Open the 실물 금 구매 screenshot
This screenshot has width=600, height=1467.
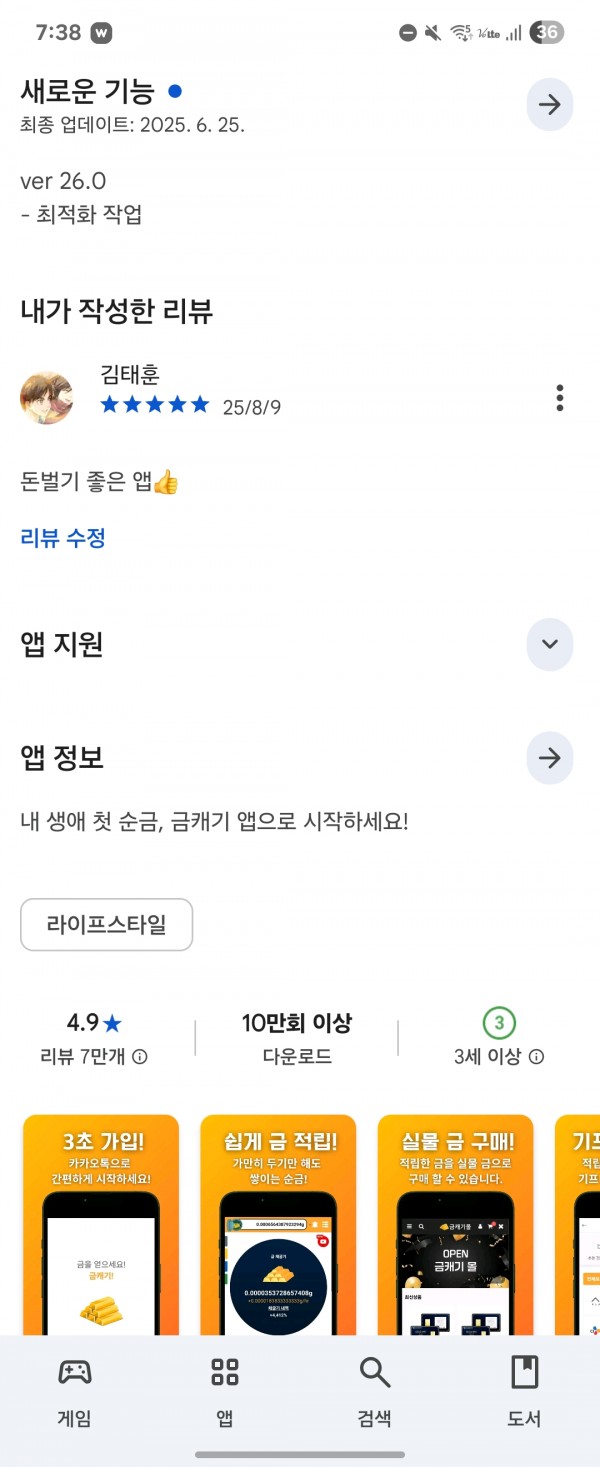(456, 1225)
